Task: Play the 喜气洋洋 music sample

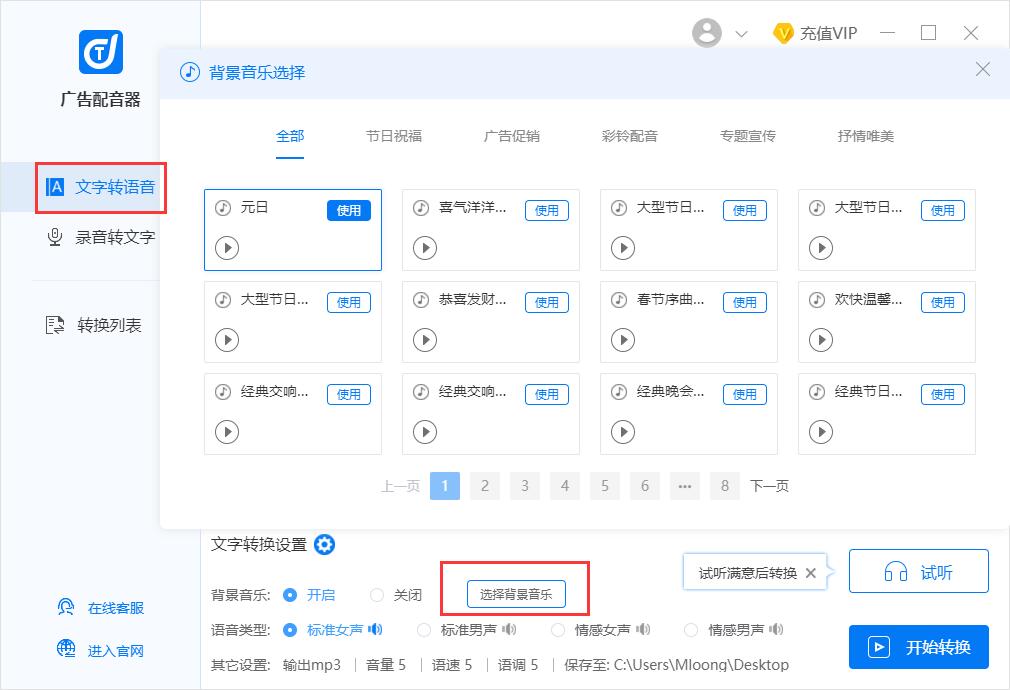Action: coord(425,248)
